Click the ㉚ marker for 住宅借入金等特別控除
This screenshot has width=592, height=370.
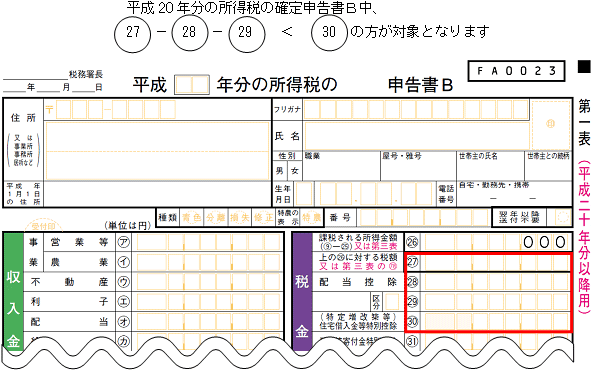(x=412, y=322)
